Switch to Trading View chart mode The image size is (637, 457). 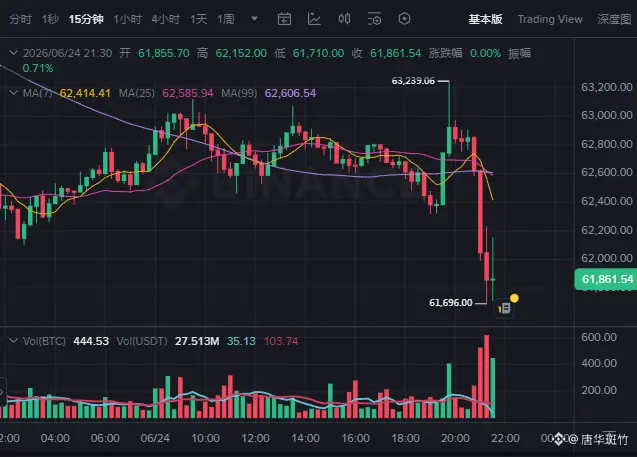(550, 19)
